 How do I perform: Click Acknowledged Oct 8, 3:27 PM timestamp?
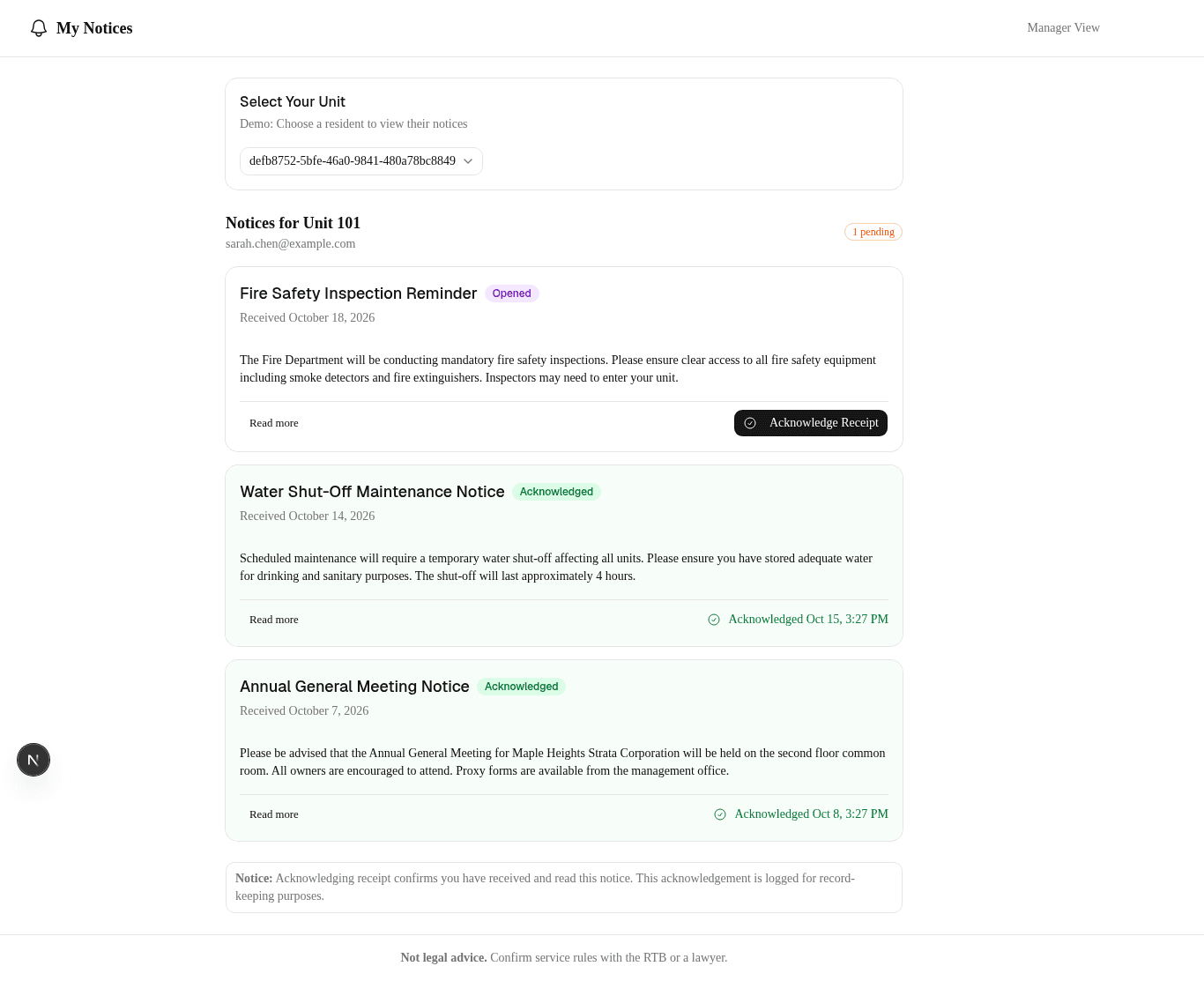coord(812,814)
